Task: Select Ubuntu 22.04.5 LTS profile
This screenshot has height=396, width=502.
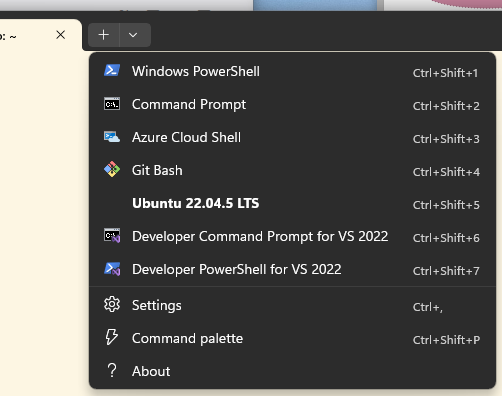Action: (x=292, y=203)
